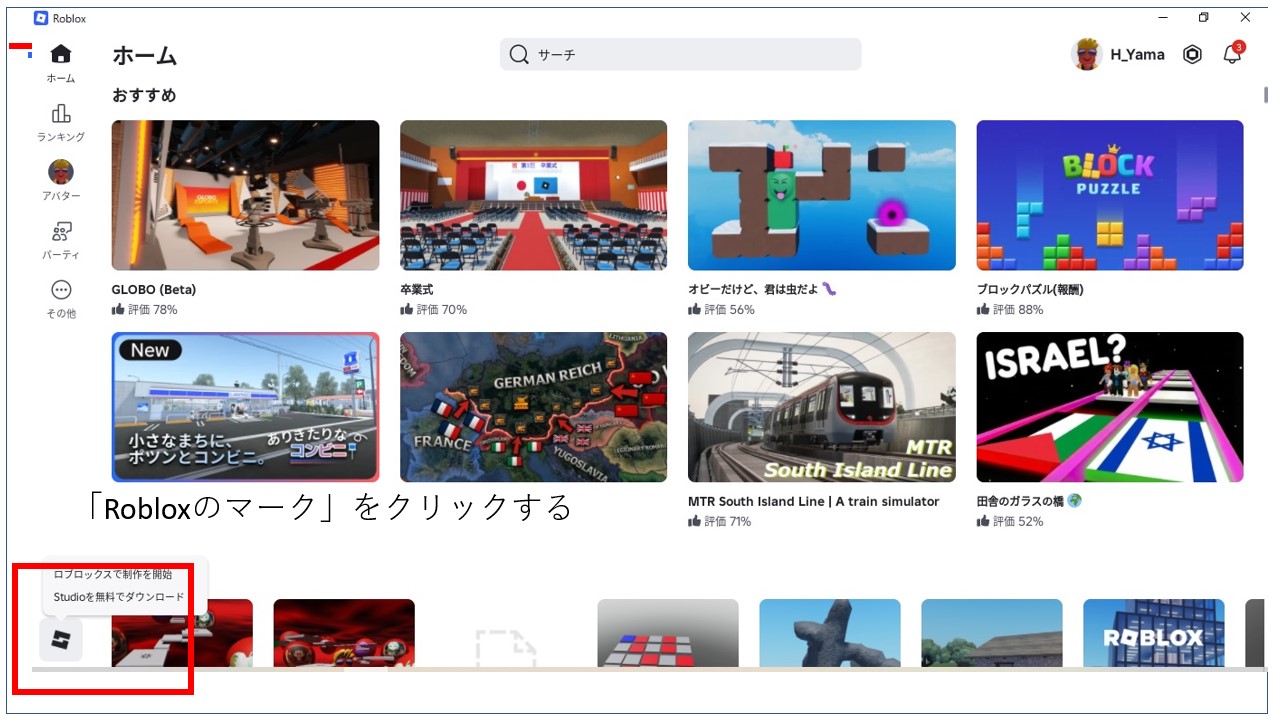Click the 田舎のガラスの橋 title

[1029, 501]
